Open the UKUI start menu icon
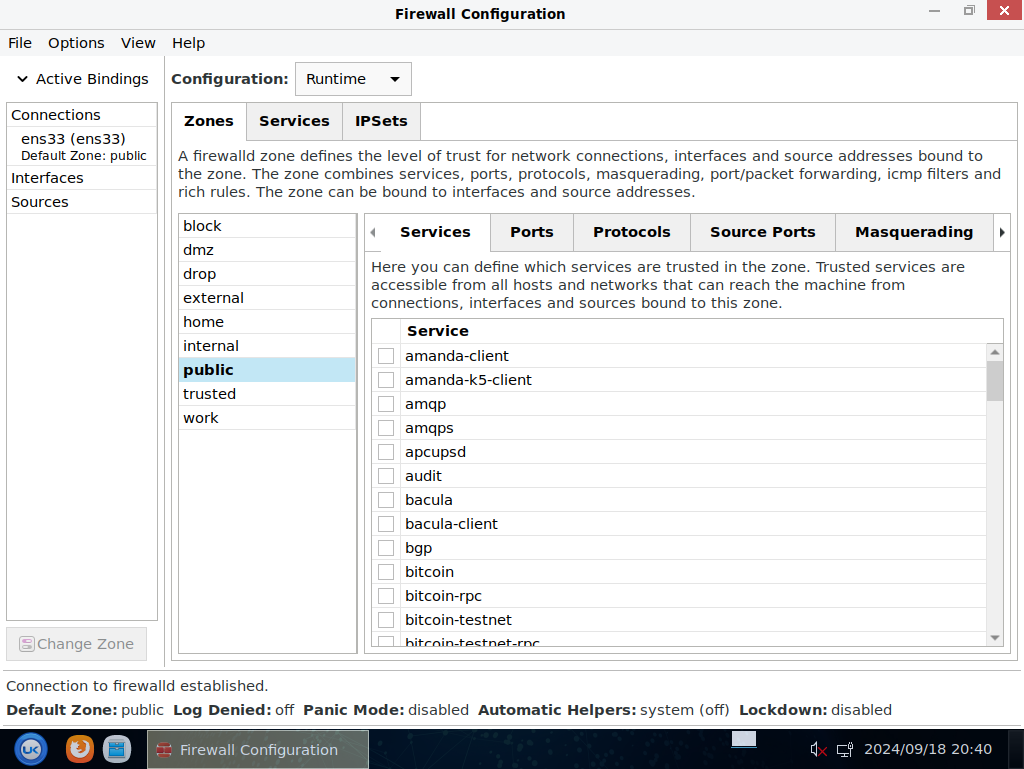Screen dimensions: 1024x769 (x=30, y=748)
